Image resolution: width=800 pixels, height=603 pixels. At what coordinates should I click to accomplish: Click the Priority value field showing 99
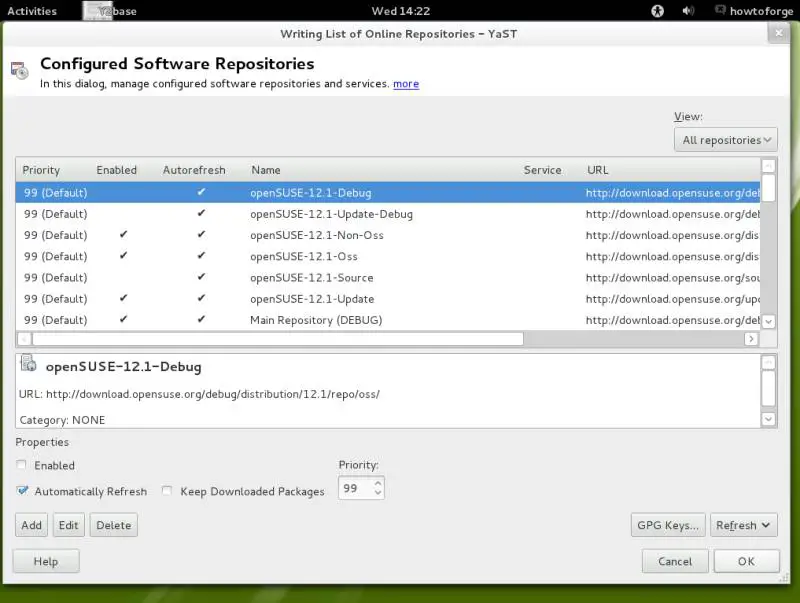pos(355,488)
